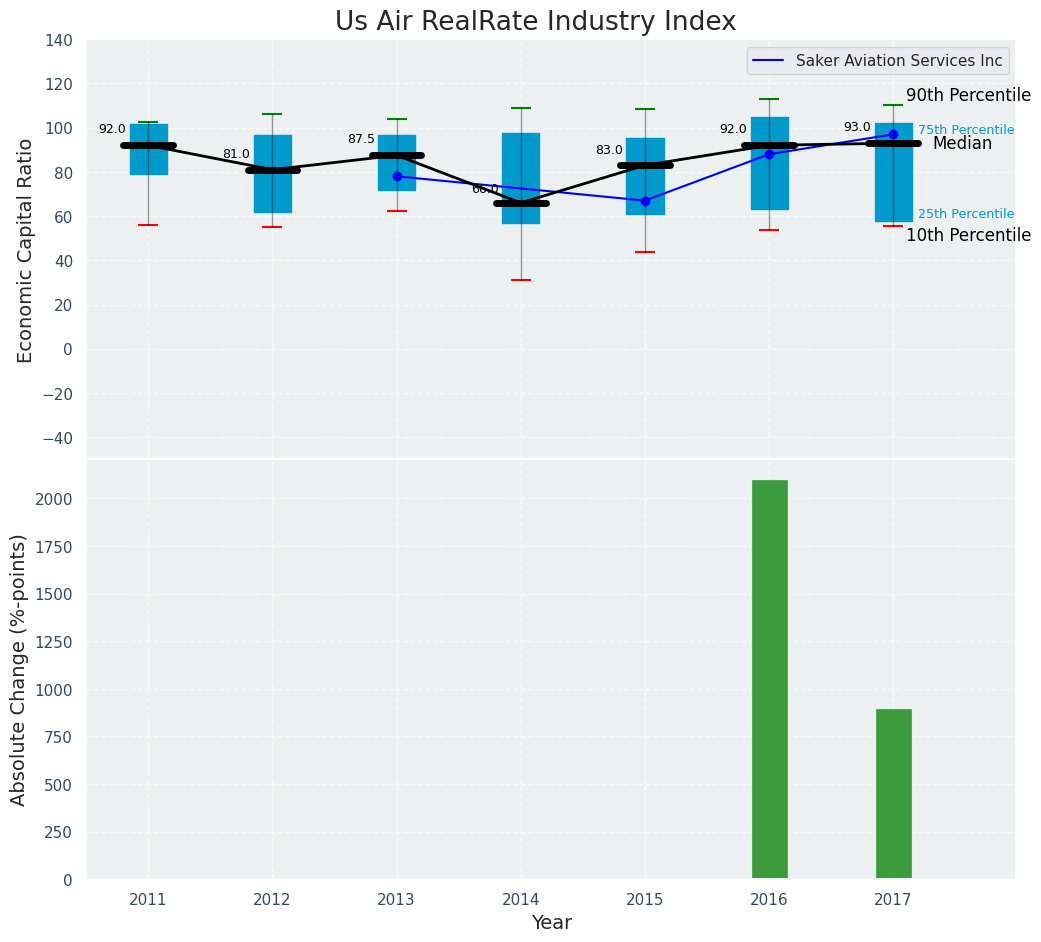Select the blue Saker data point for 2015

[x=645, y=201]
